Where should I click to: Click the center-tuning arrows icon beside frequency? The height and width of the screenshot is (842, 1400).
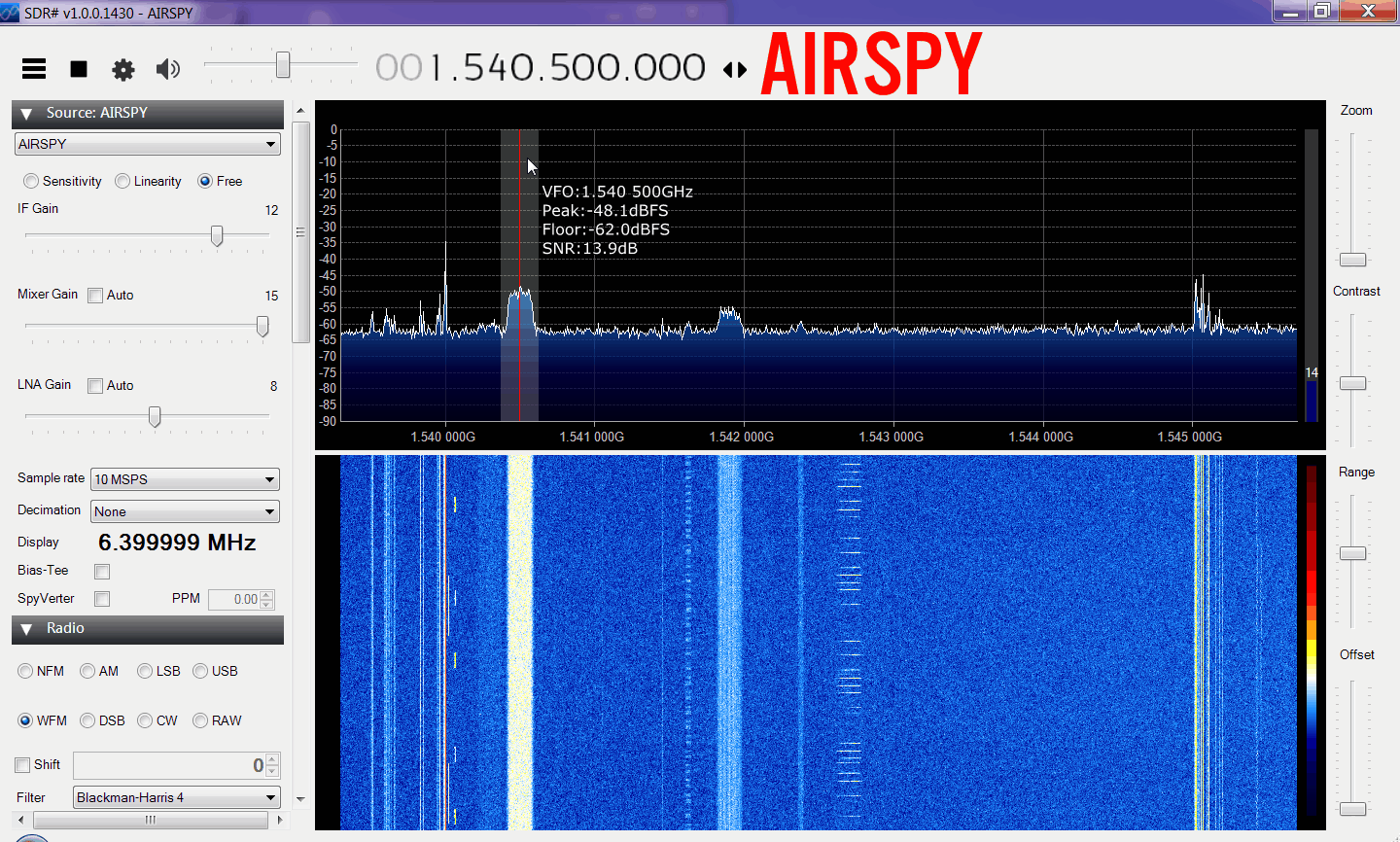(735, 69)
